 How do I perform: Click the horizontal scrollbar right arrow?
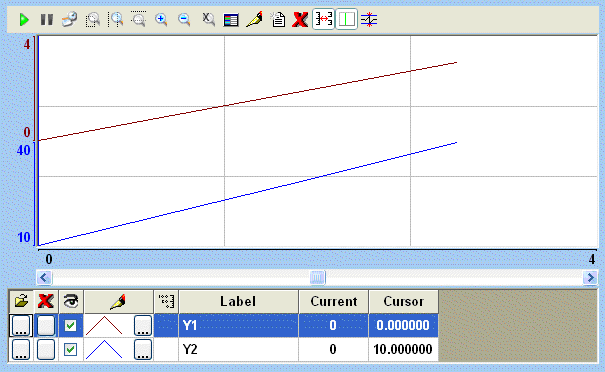click(x=590, y=277)
